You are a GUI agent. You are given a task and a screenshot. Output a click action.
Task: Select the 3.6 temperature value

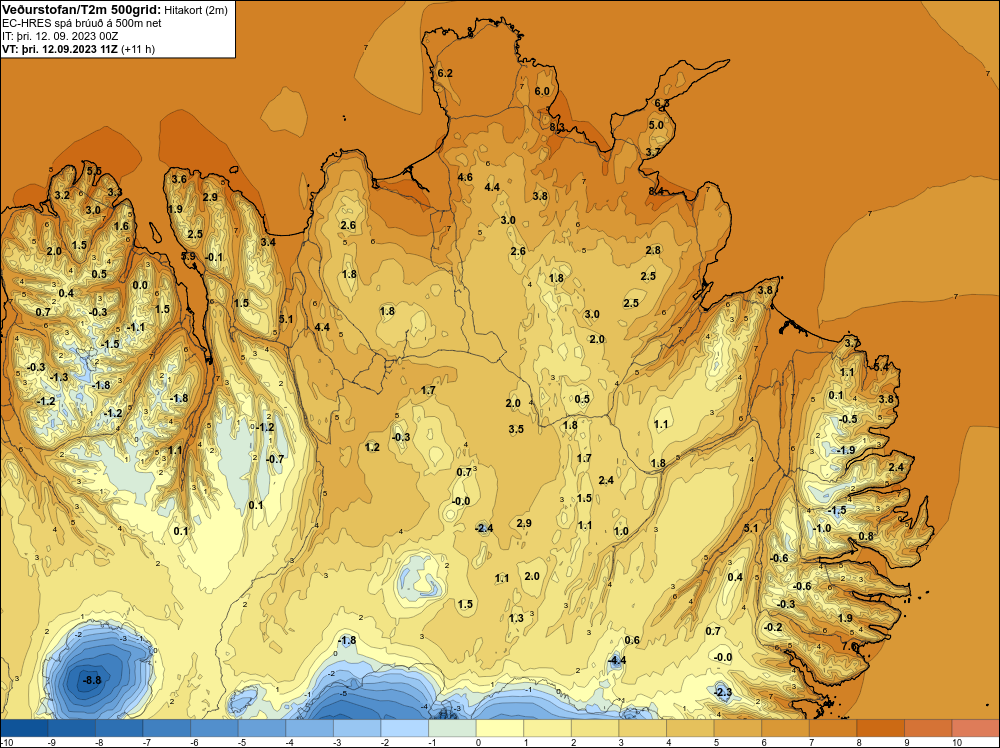click(179, 179)
